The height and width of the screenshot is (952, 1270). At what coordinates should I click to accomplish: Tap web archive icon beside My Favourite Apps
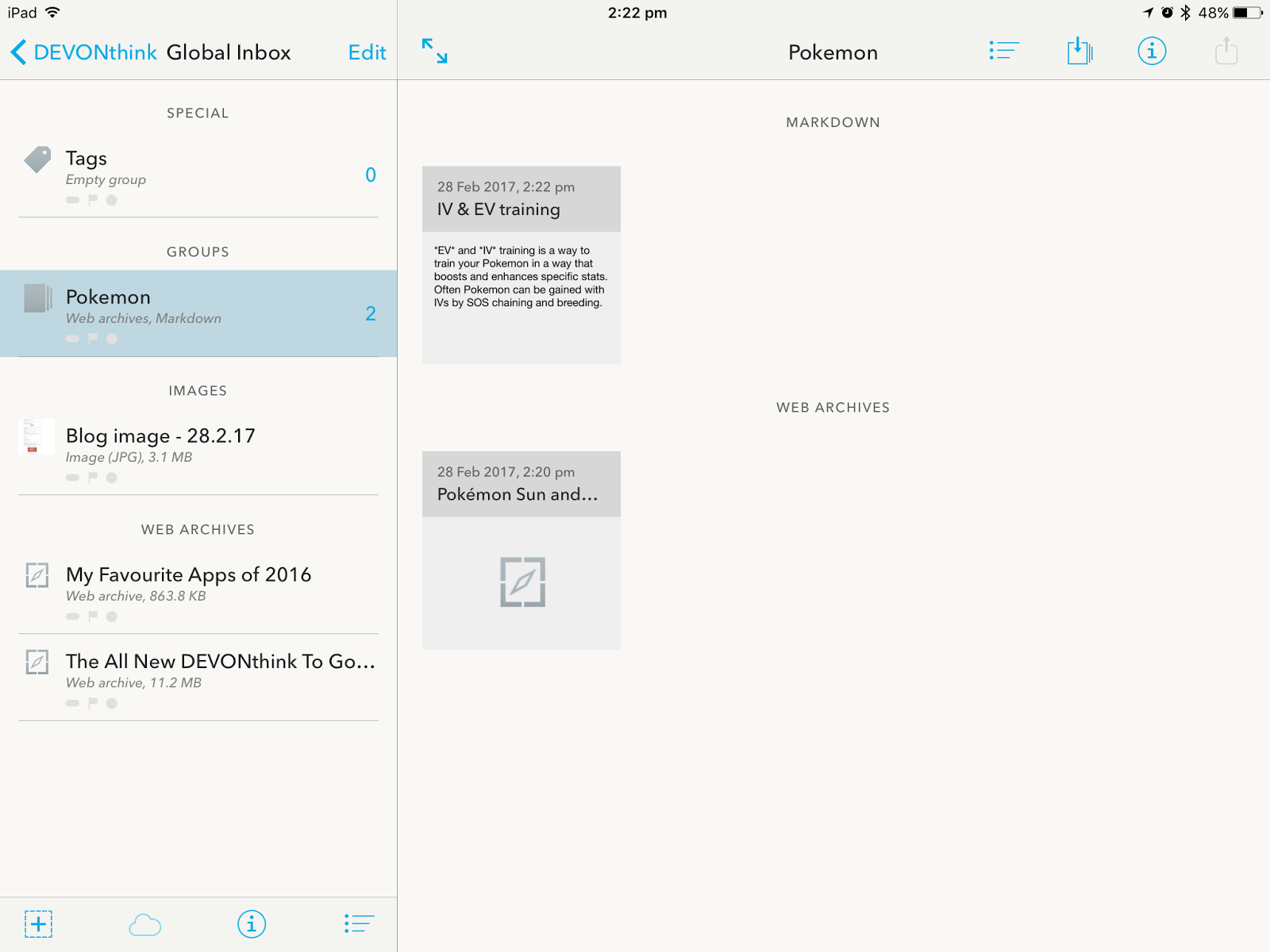coord(37,575)
